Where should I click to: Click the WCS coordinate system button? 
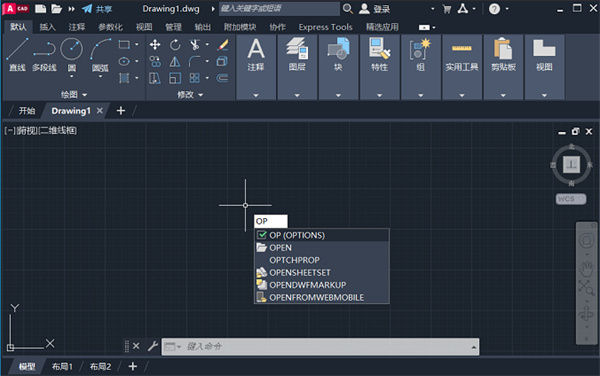(x=571, y=199)
